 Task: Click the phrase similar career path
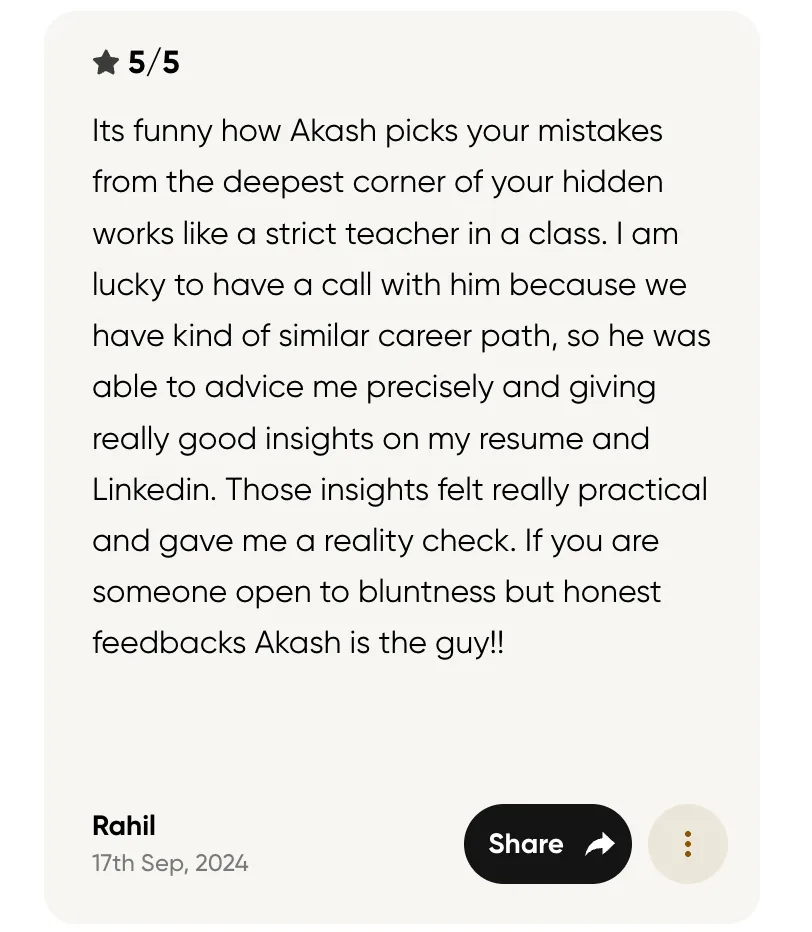pyautogui.click(x=416, y=336)
